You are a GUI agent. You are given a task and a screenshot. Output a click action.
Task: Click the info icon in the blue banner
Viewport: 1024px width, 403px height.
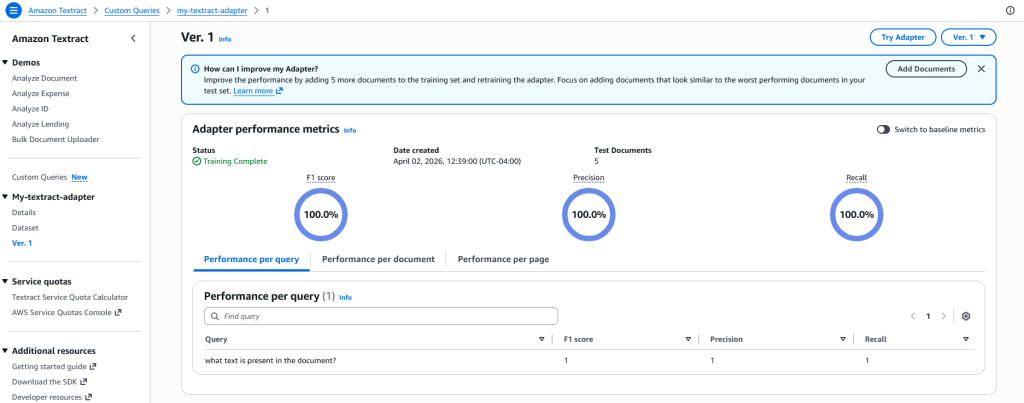coord(195,69)
